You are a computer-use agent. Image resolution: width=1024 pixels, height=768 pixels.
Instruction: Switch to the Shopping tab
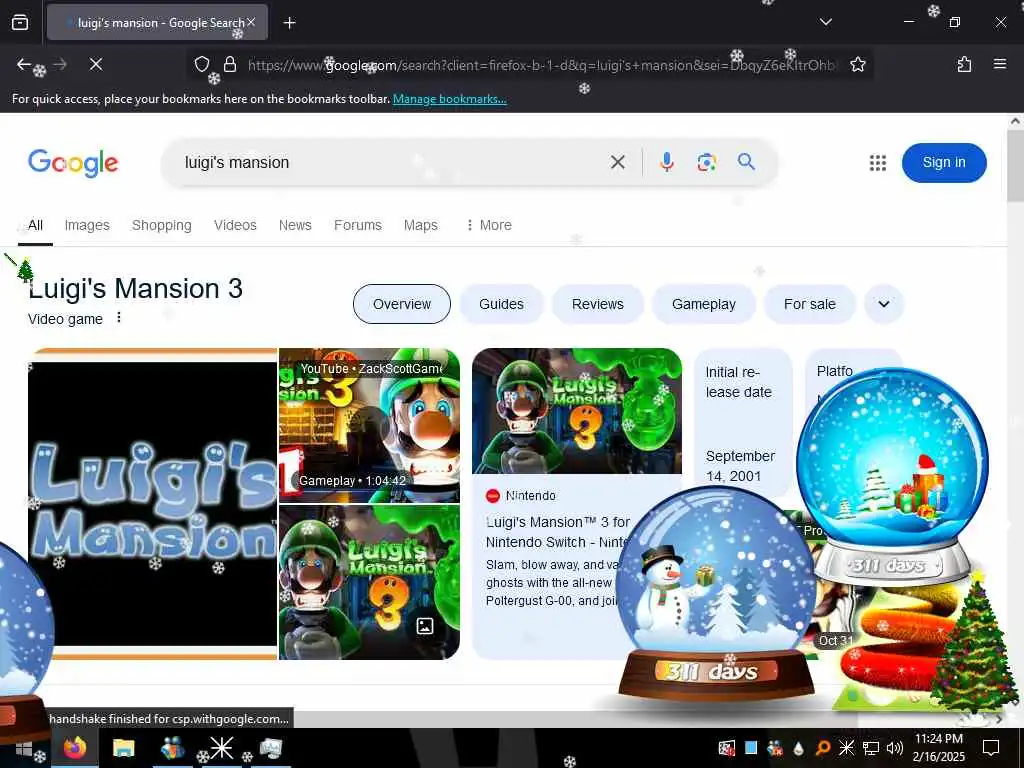point(161,225)
